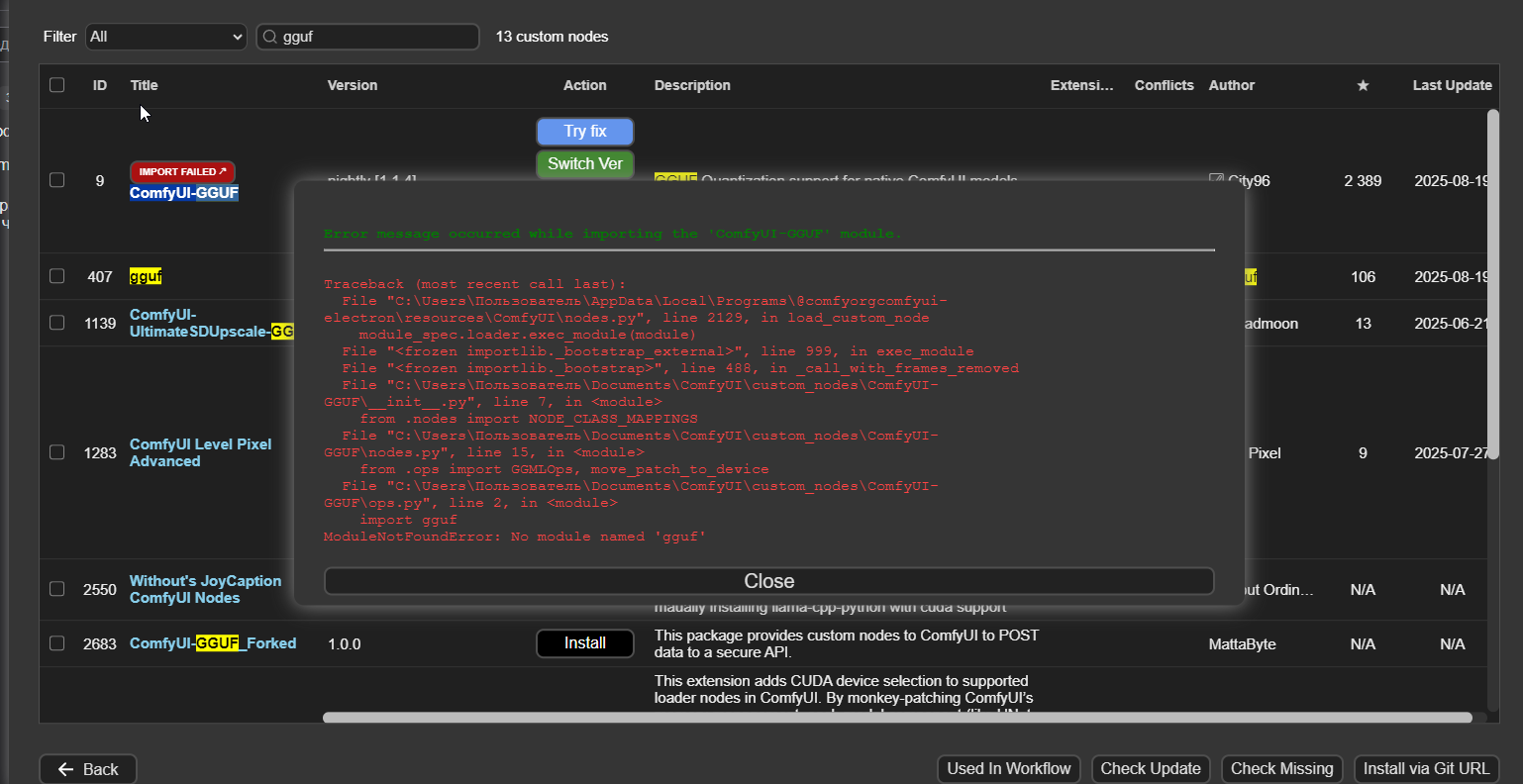Sort by the Version column header
This screenshot has height=784, width=1523.
coord(353,85)
